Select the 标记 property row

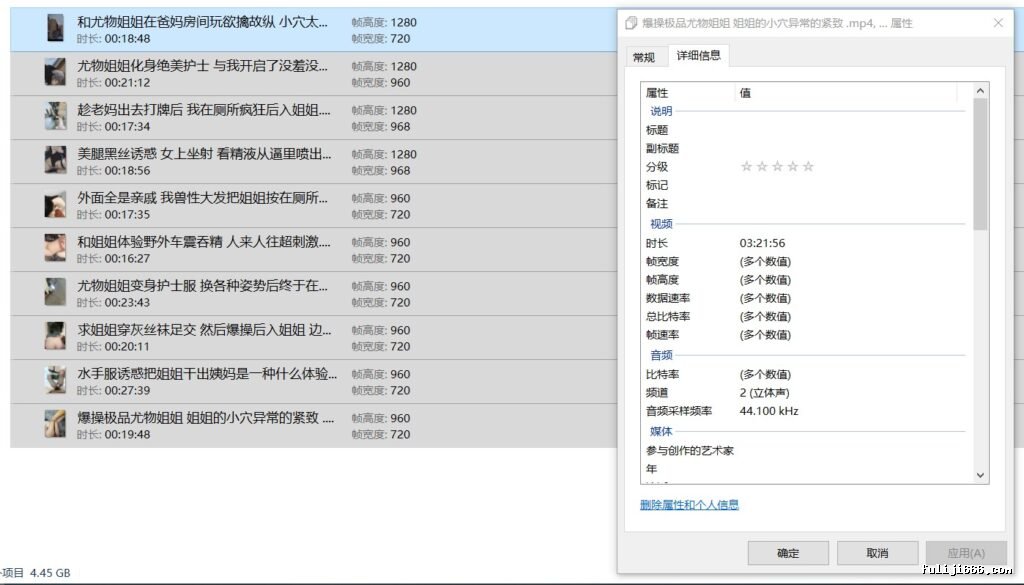805,185
